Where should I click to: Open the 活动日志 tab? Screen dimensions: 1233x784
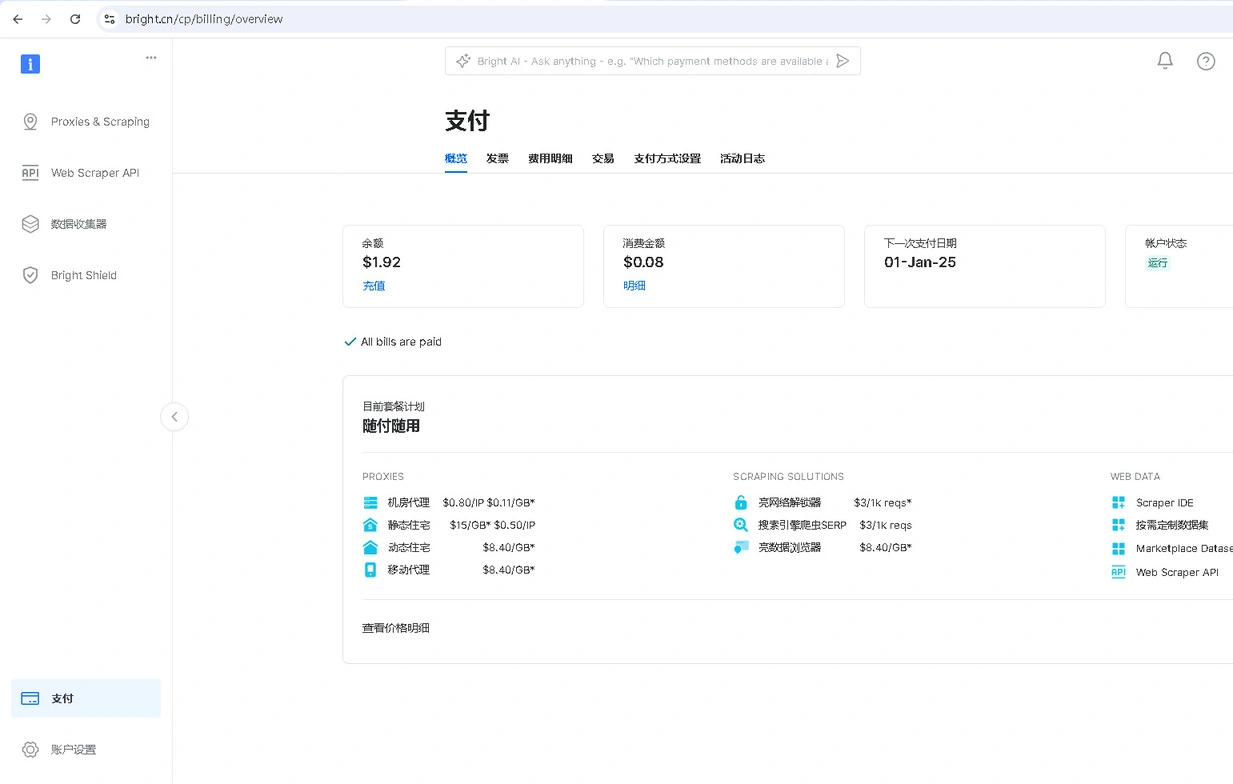742,158
